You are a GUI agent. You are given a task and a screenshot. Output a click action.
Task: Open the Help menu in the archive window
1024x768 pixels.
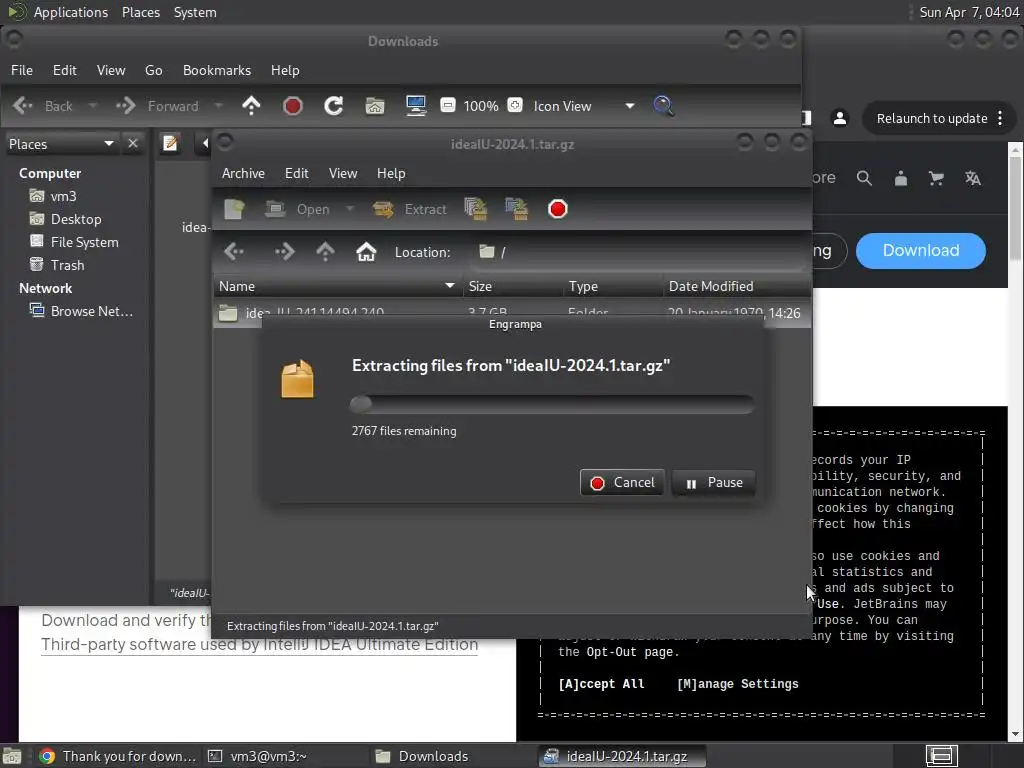tap(391, 173)
